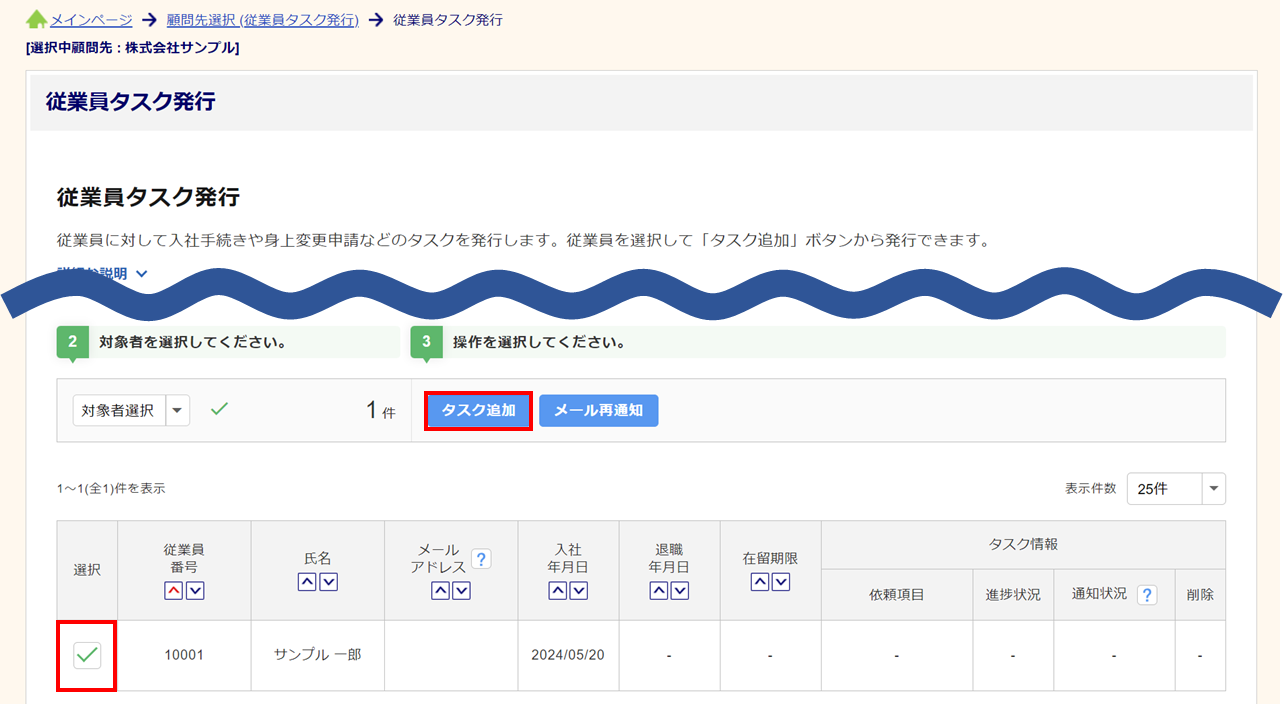The width and height of the screenshot is (1283, 704).
Task: Click the hire date 2024/05/20
Action: point(568,656)
